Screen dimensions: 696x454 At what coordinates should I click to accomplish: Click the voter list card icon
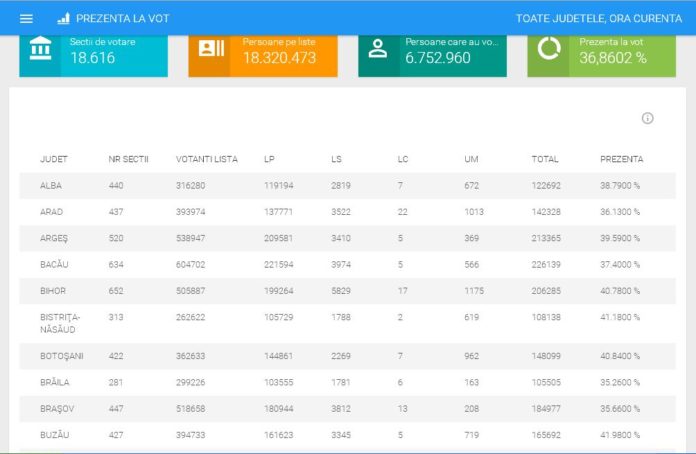tap(211, 49)
